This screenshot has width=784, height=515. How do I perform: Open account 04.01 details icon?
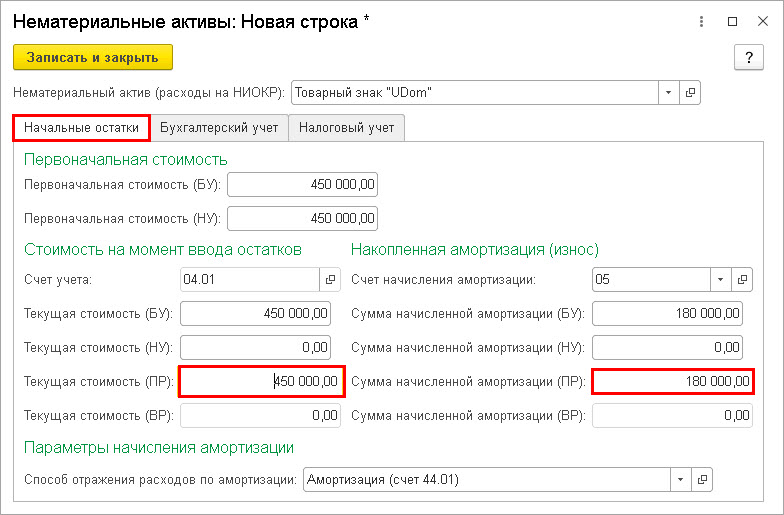tap(330, 280)
